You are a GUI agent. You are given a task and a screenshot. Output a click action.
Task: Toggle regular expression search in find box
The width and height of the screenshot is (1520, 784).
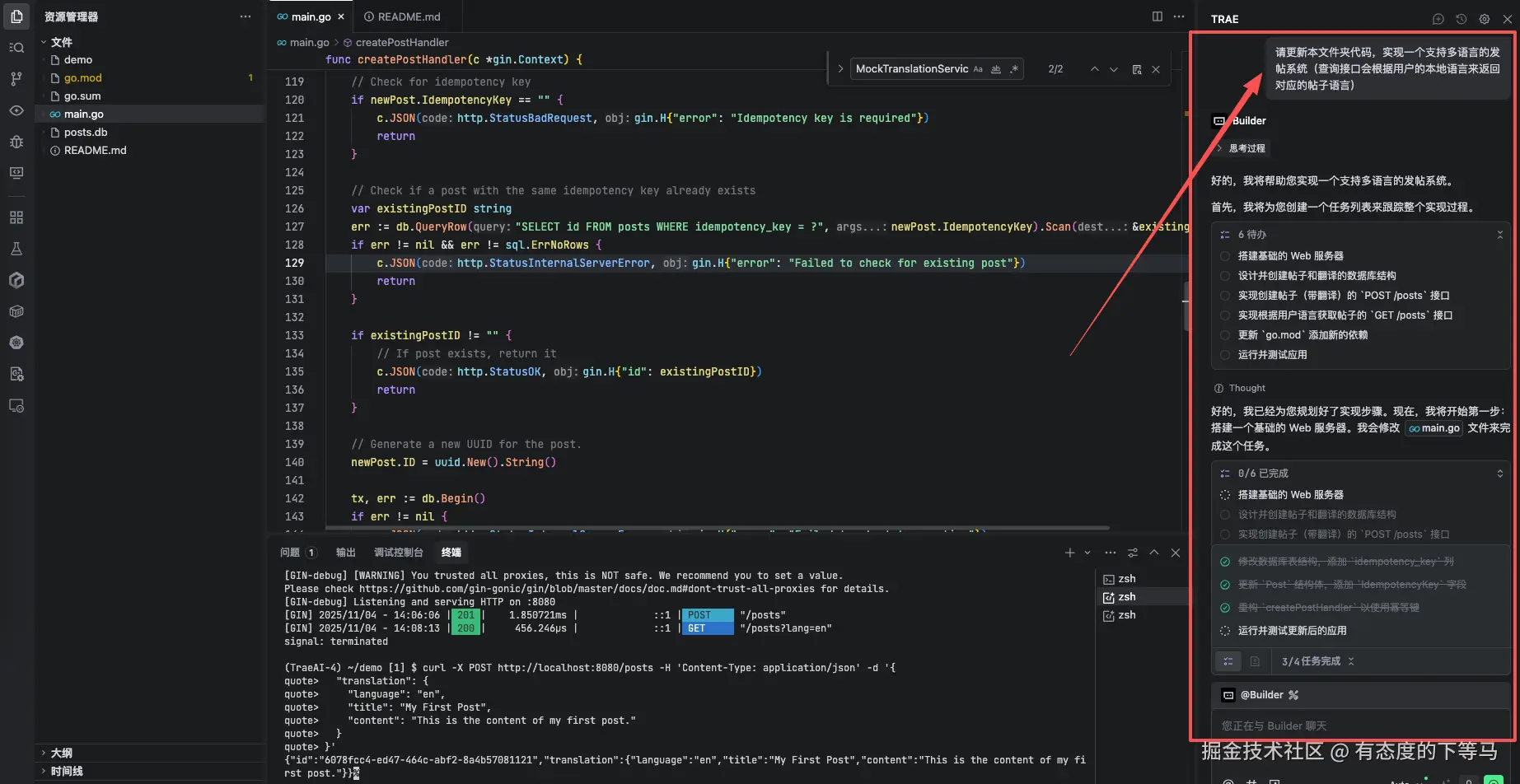[x=1014, y=69]
